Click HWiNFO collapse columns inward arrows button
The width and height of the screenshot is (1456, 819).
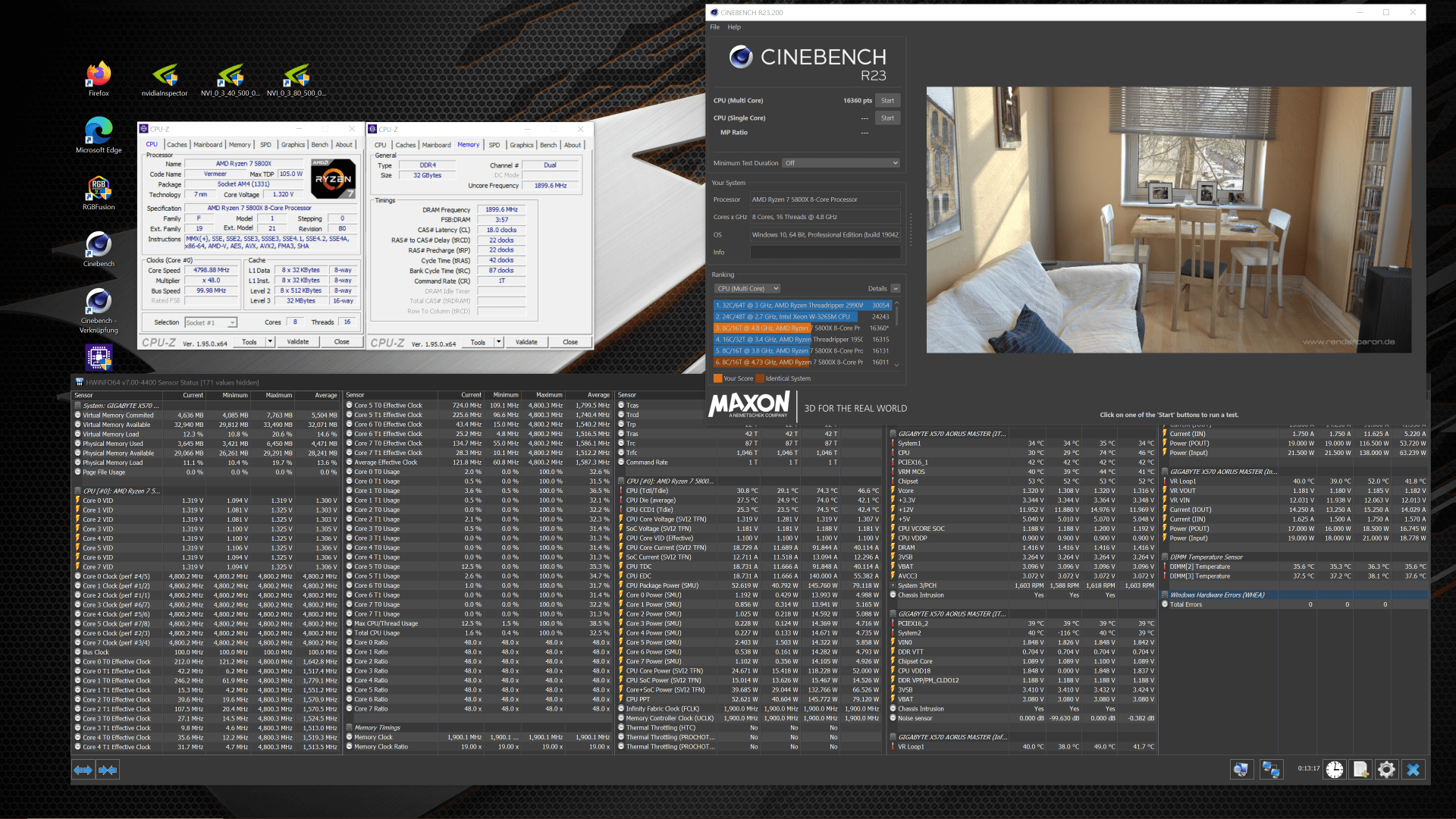(x=108, y=770)
